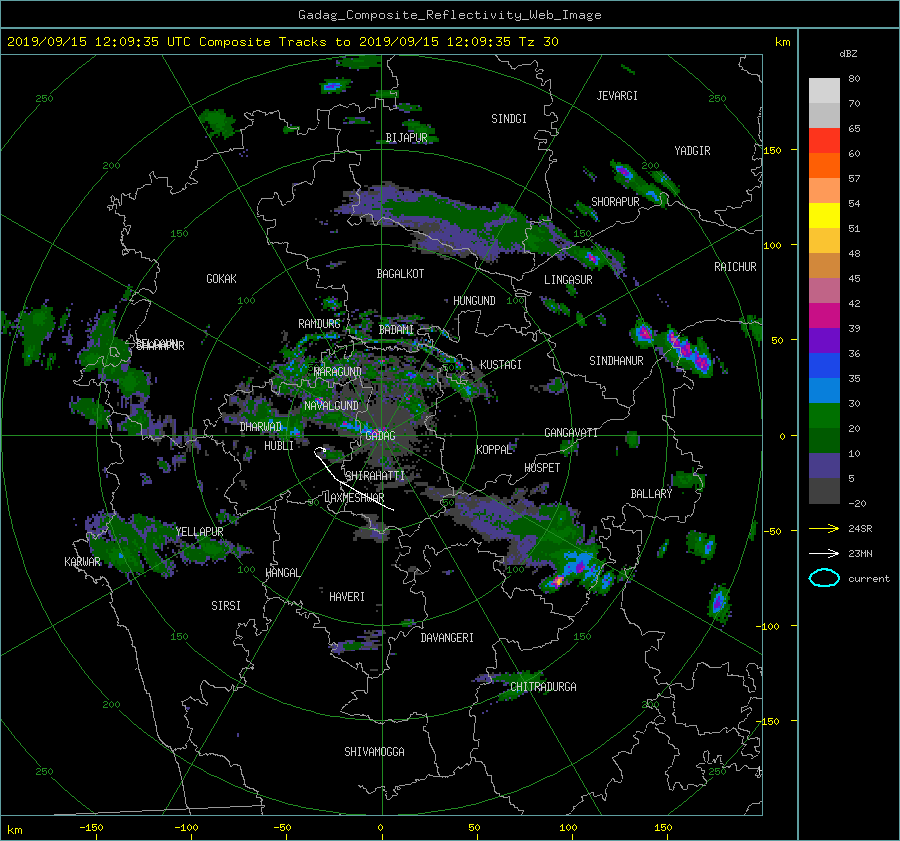Image resolution: width=900 pixels, height=841 pixels.
Task: Click the KUSTAGI city label
Action: [501, 365]
